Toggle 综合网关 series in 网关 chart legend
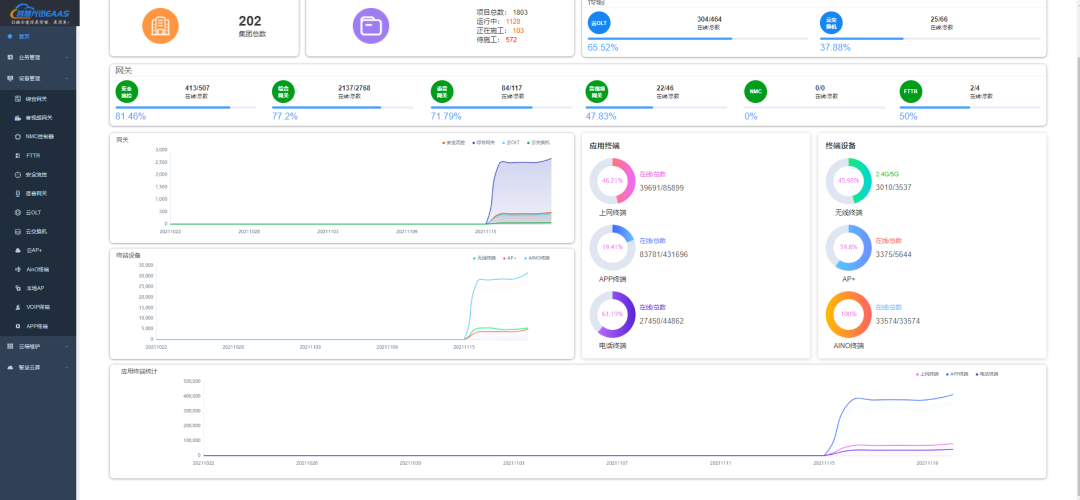 (x=483, y=143)
